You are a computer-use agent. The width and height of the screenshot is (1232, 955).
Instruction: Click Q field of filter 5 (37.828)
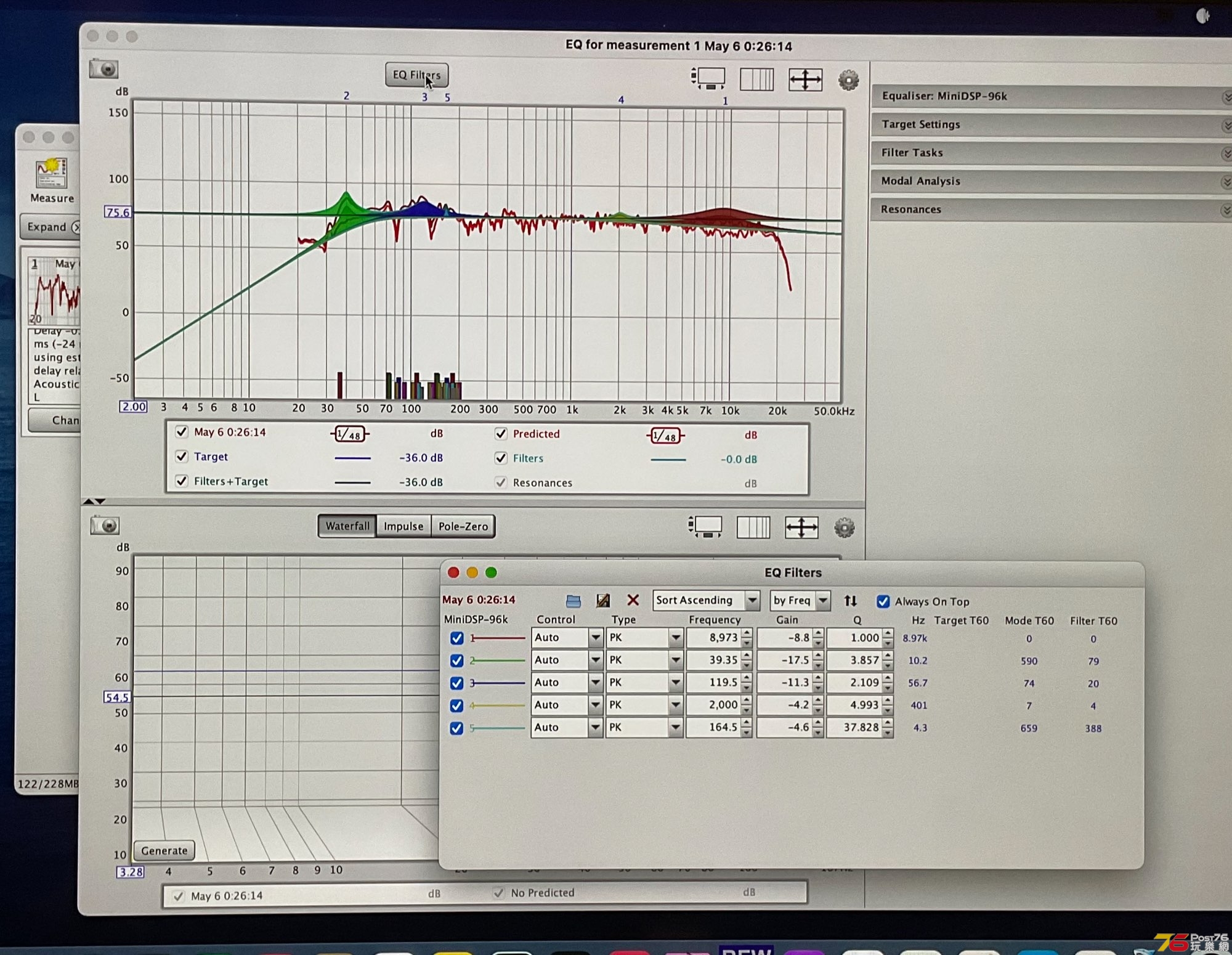point(854,728)
